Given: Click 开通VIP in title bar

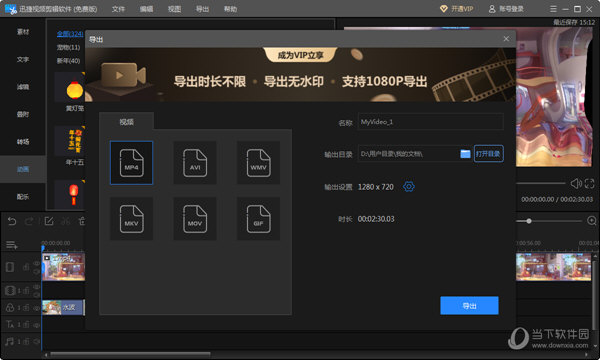Looking at the screenshot, I should point(457,9).
